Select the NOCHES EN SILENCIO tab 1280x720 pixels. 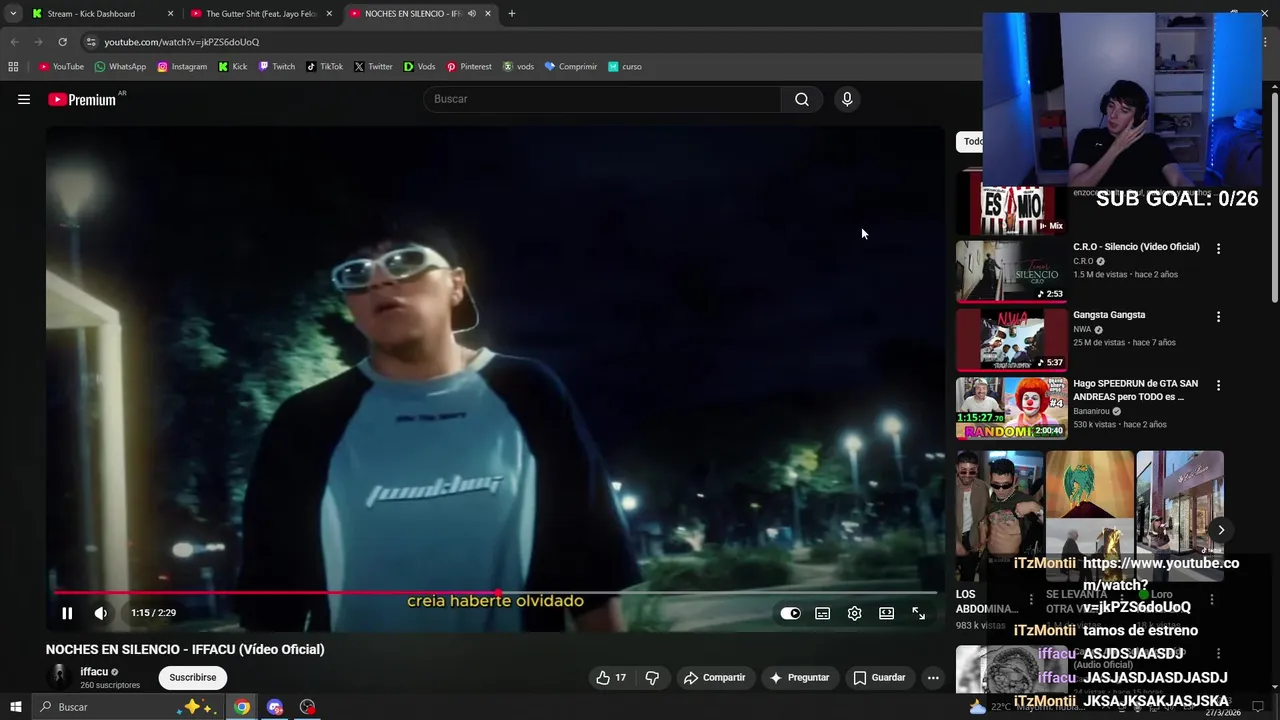[x=411, y=14]
